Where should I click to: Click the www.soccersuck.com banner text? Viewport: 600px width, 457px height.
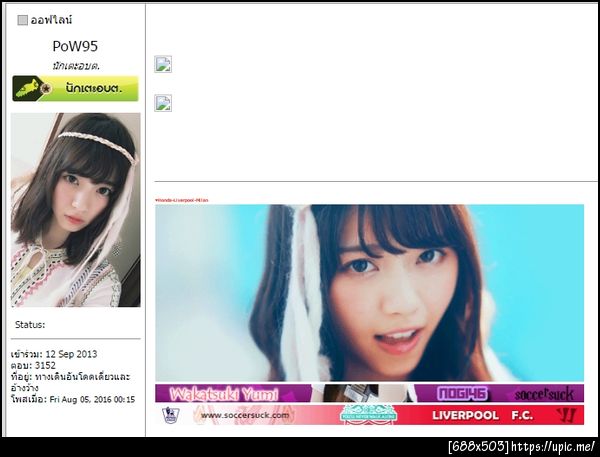[x=245, y=415]
